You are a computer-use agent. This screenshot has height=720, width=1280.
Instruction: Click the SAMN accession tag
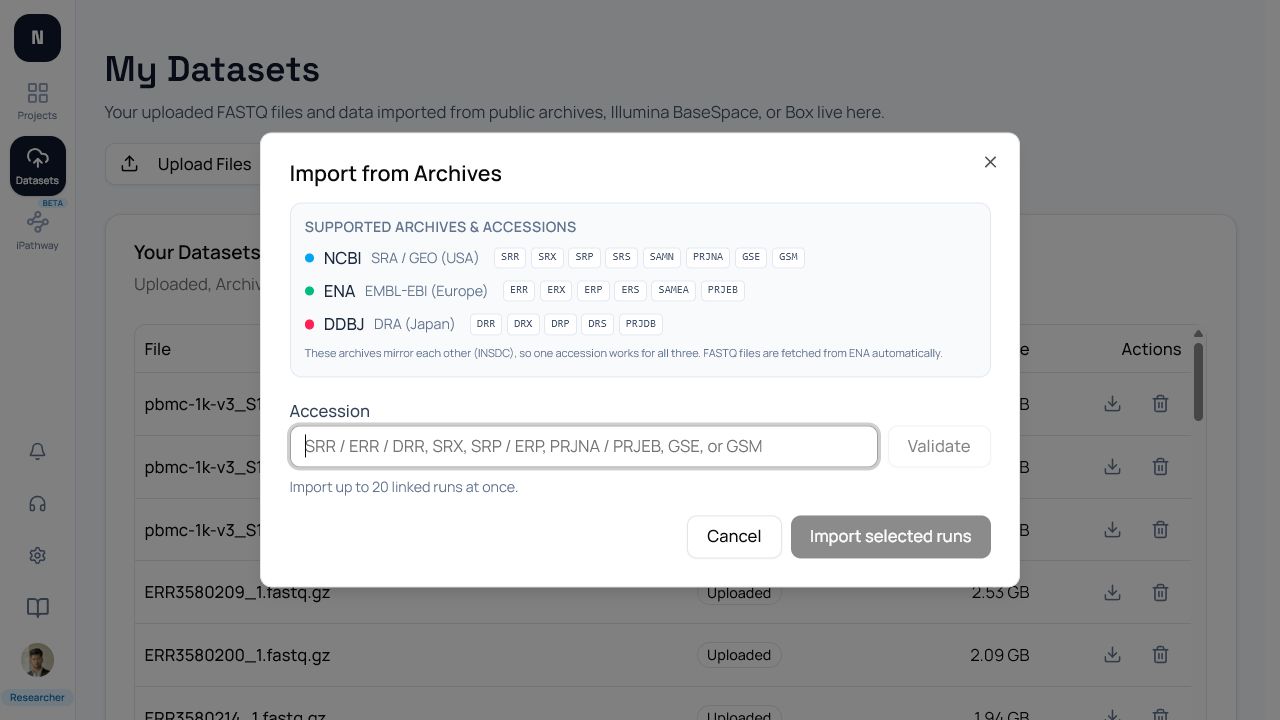coord(662,257)
